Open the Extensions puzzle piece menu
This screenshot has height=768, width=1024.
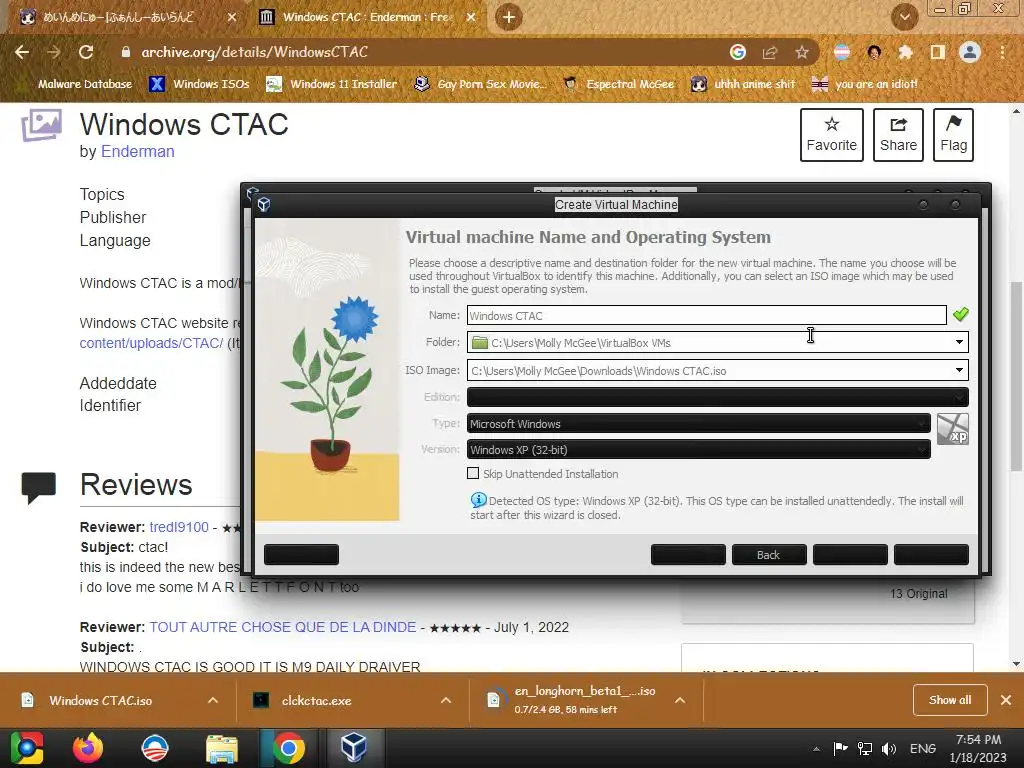point(905,52)
